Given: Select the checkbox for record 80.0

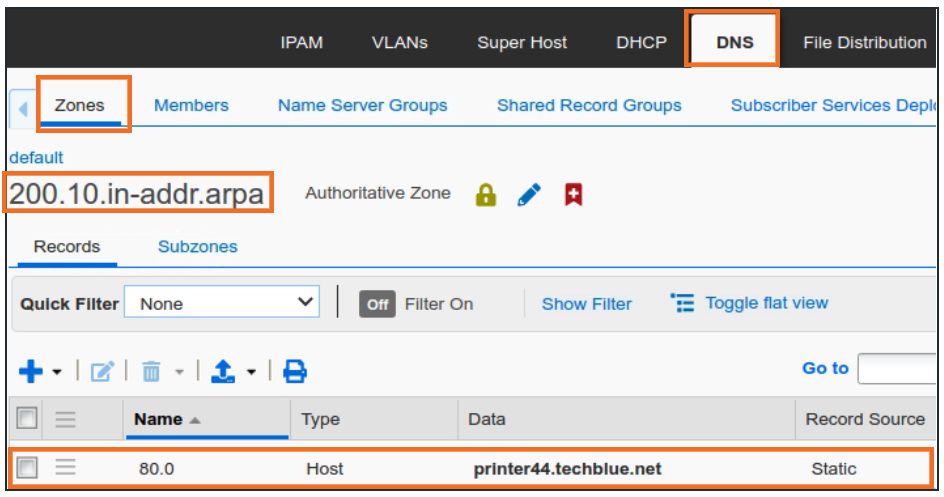Looking at the screenshot, I should click(x=28, y=467).
